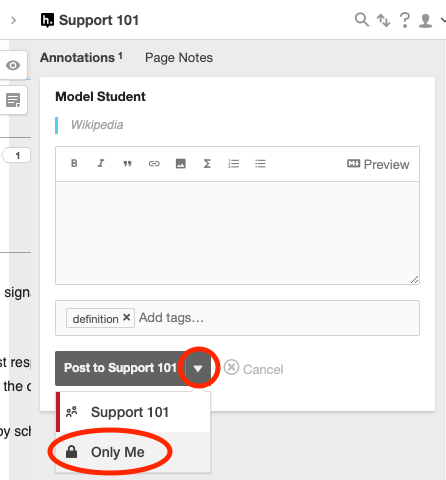
Task: Create a new page note icon
Action: [x=13, y=100]
